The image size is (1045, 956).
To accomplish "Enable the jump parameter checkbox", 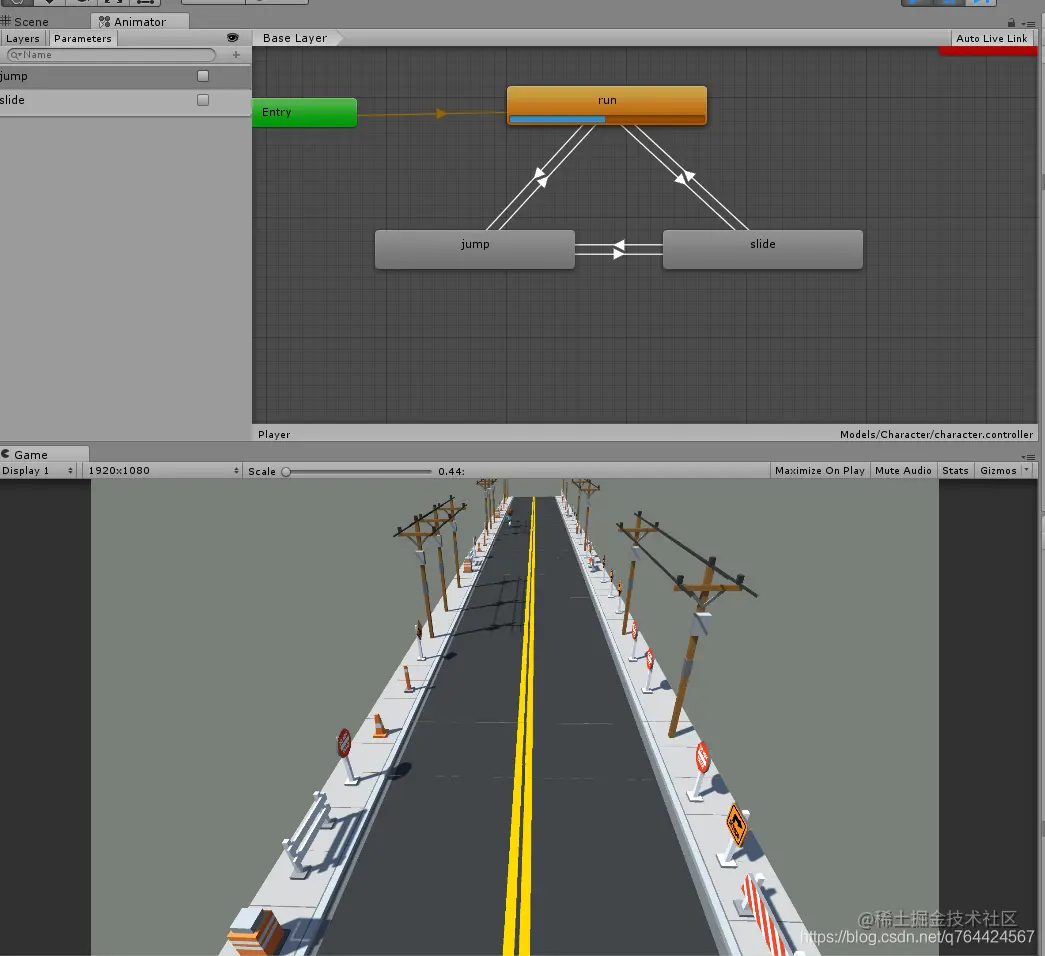I will coord(203,76).
